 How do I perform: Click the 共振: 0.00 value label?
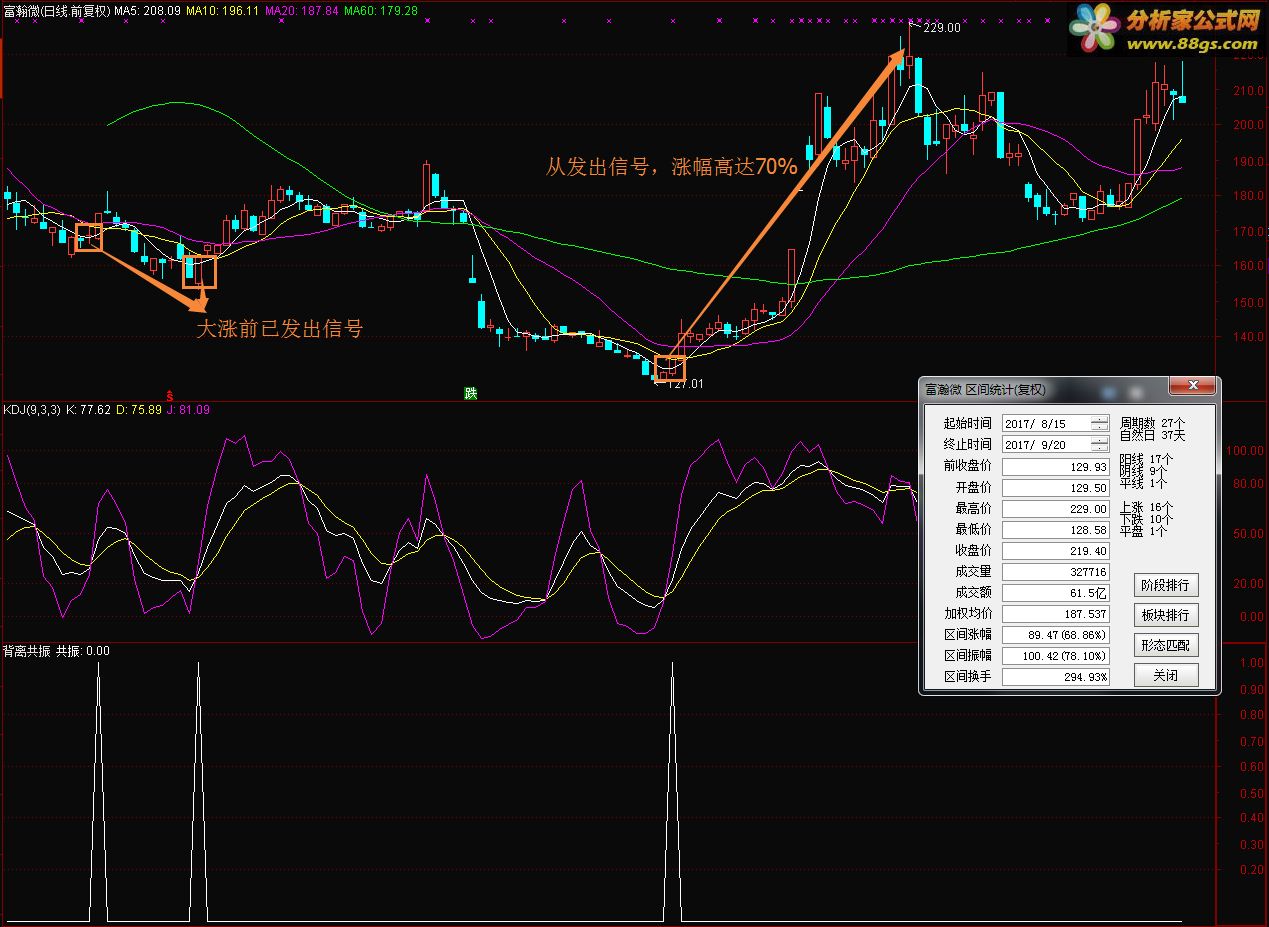point(83,651)
